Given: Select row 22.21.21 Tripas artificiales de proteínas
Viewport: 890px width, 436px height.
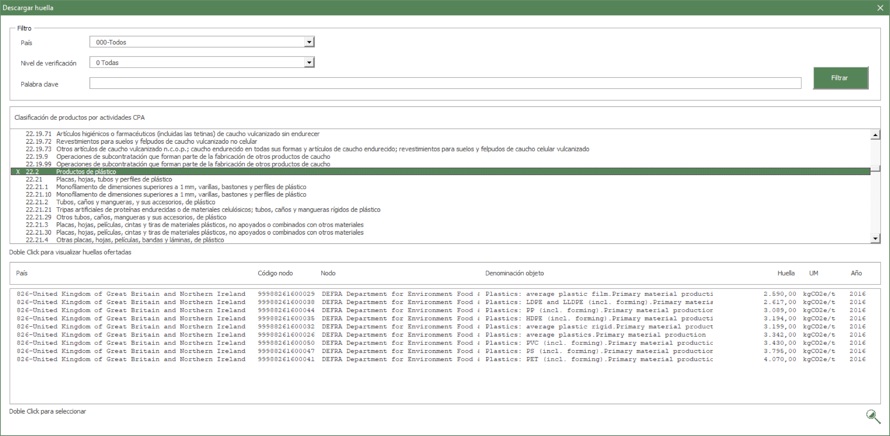Looking at the screenshot, I should [x=440, y=209].
